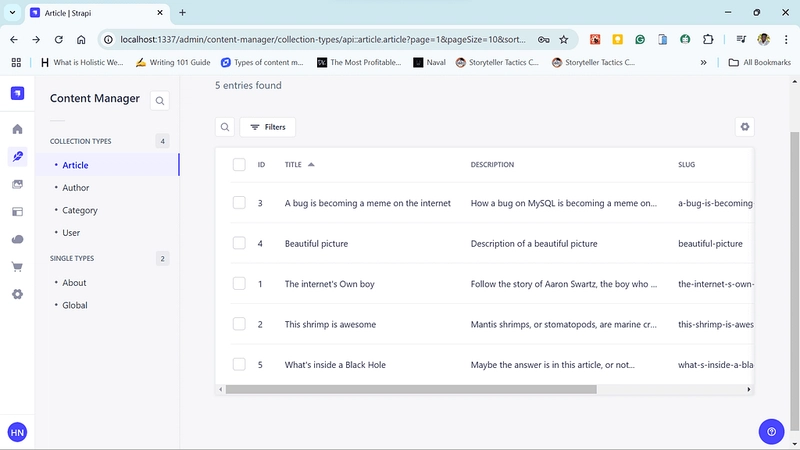Image resolution: width=800 pixels, height=450 pixels.
Task: Open Naval bookmark
Action: tap(430, 62)
